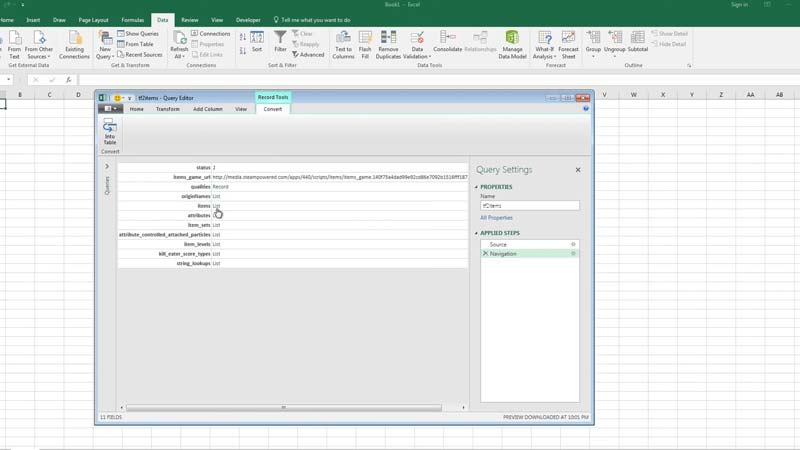The image size is (800, 450).
Task: Click the List link for item_sets
Action: point(216,225)
